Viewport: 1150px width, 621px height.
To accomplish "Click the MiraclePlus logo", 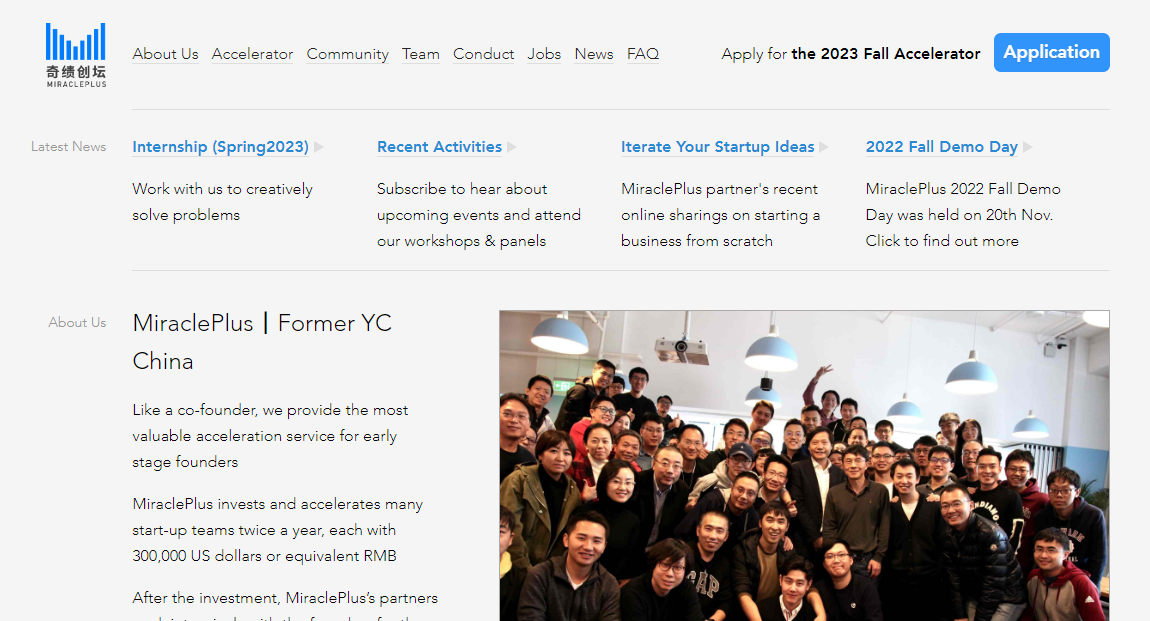I will (x=76, y=55).
